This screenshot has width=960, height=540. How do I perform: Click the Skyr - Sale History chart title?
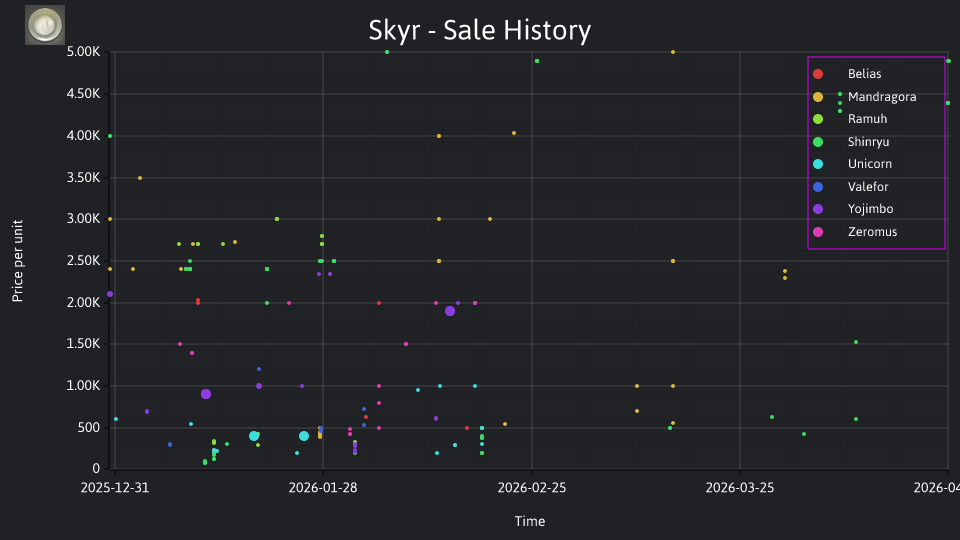(479, 30)
